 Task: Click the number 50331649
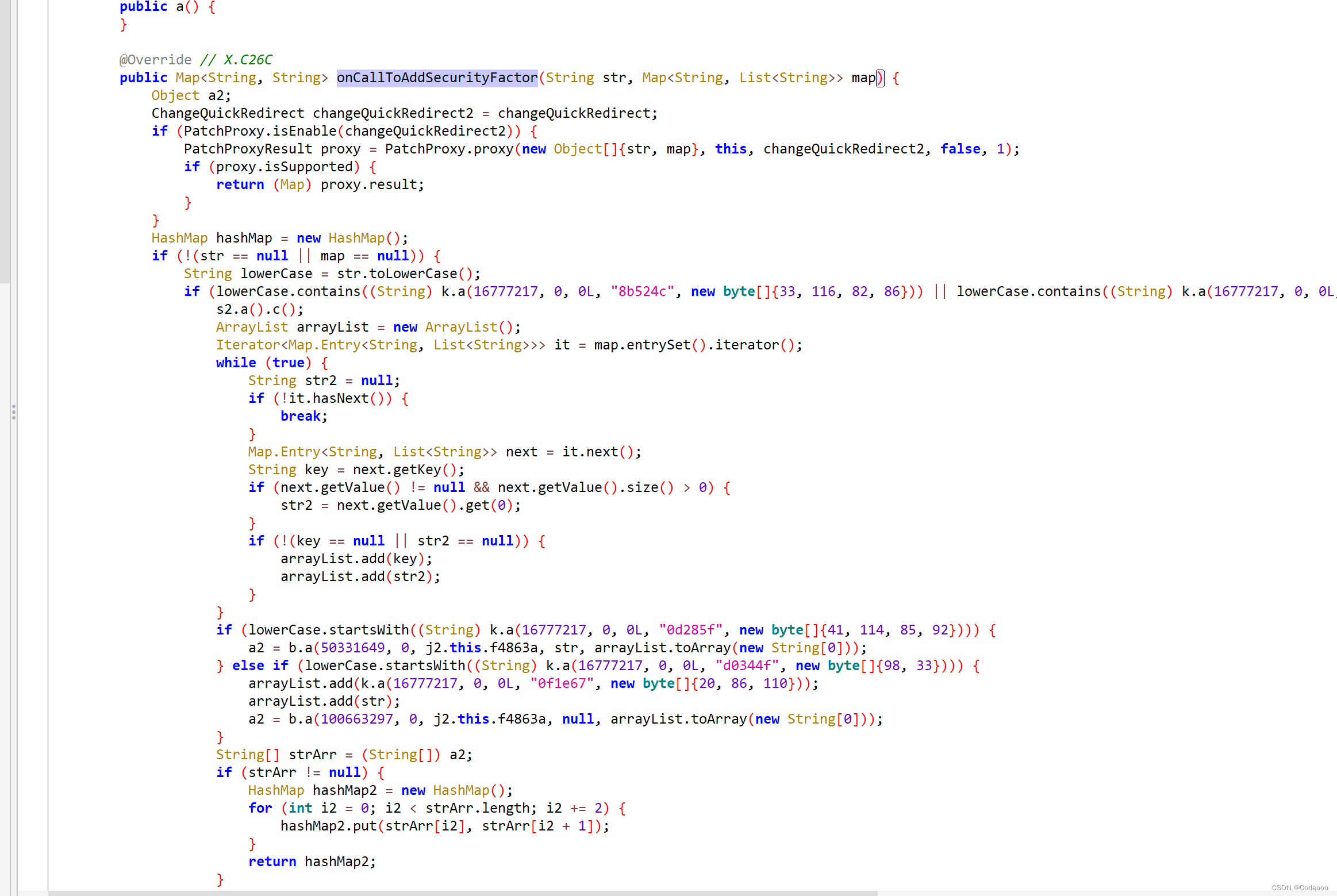pyautogui.click(x=352, y=648)
